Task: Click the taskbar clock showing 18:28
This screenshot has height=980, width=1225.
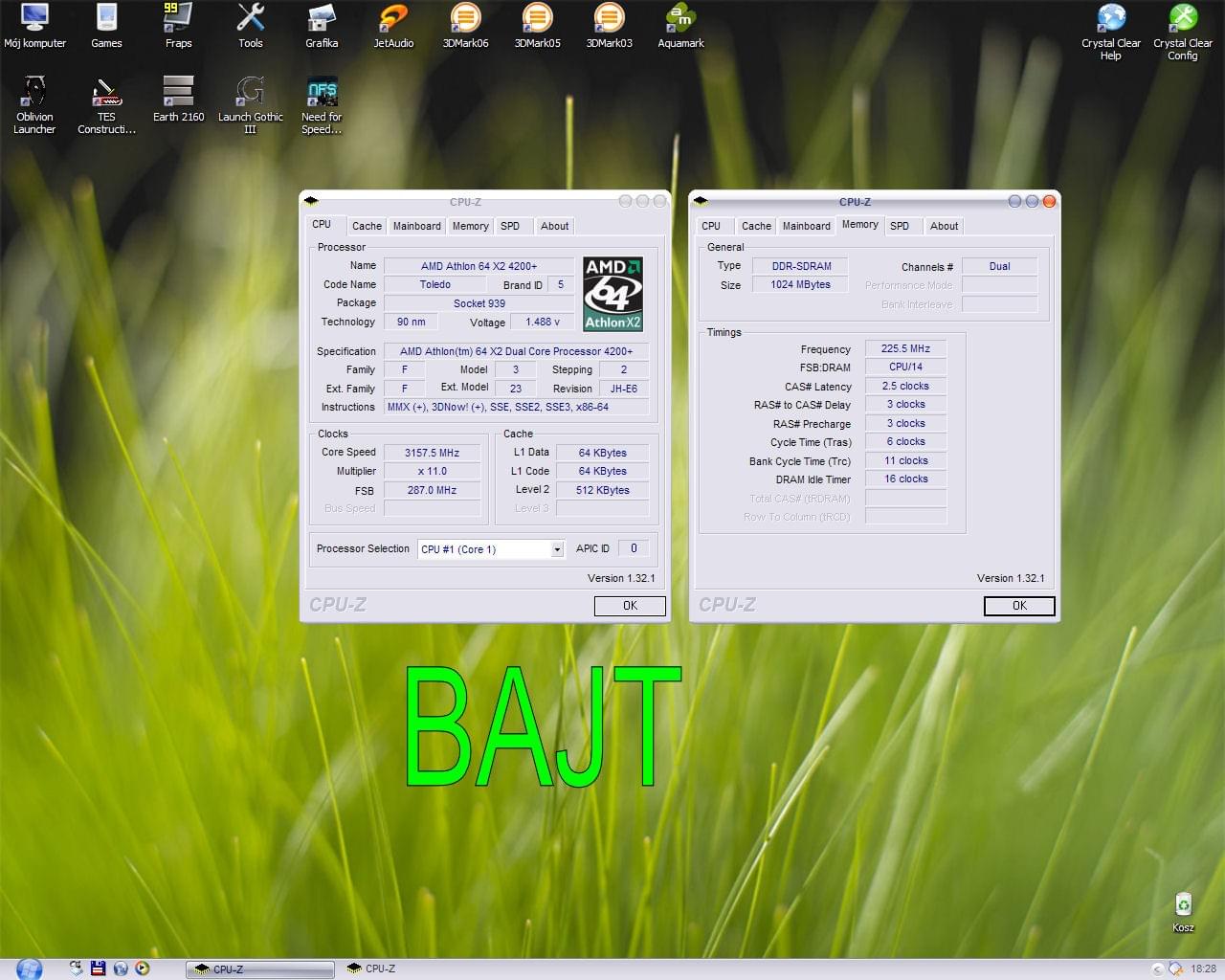Action: (x=1203, y=969)
